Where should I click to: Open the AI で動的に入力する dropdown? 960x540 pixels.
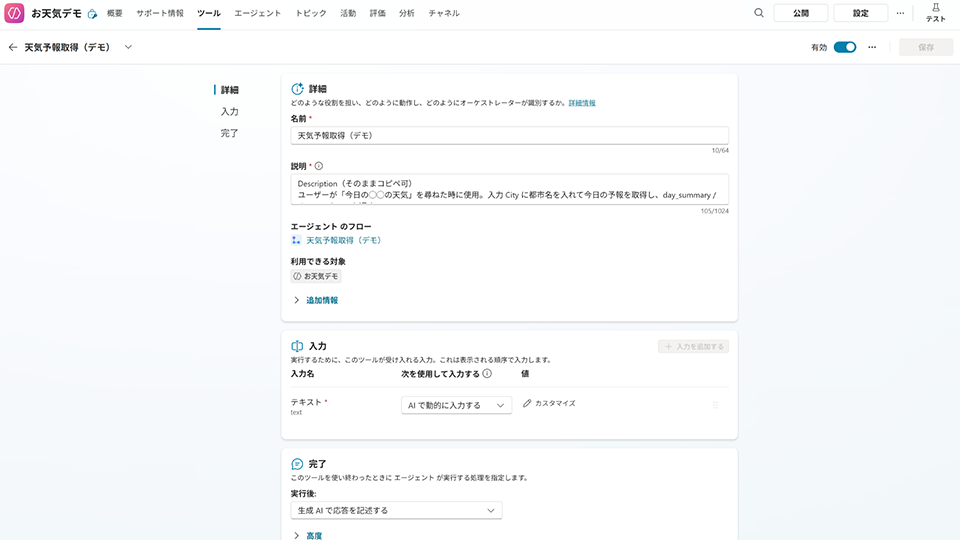pos(456,405)
